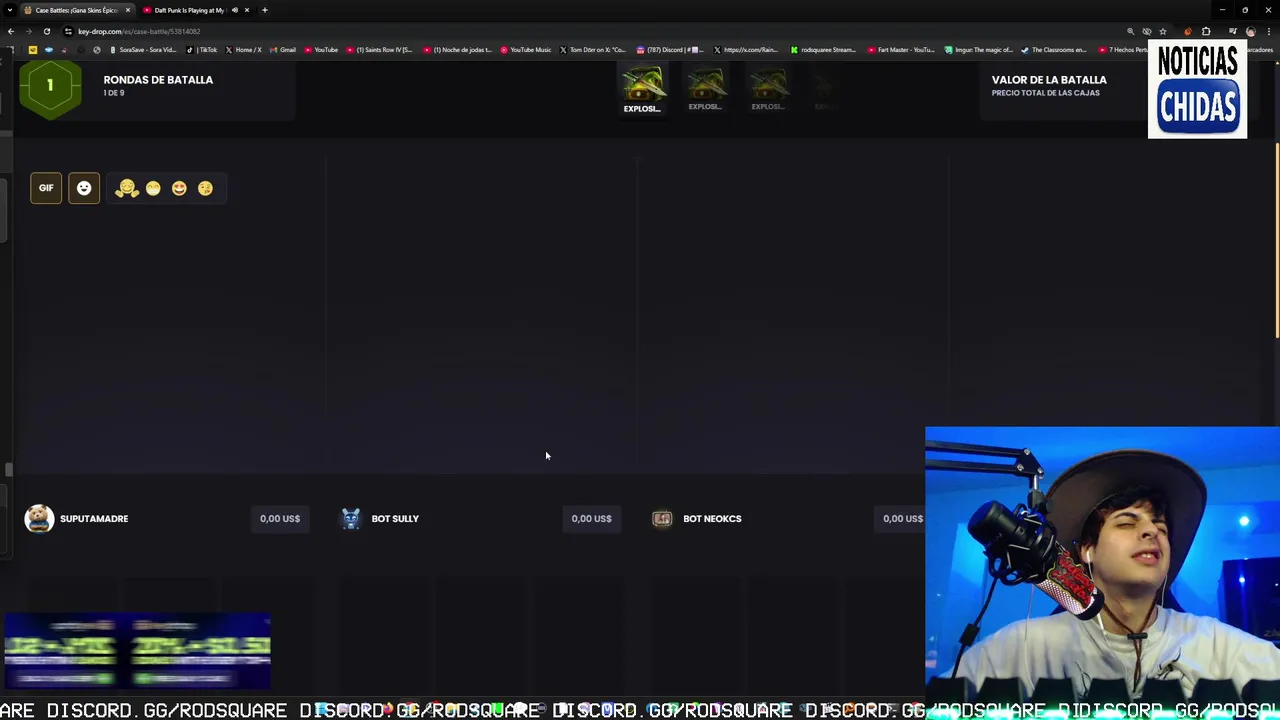The width and height of the screenshot is (1280, 720).
Task: Open the rodsquaree Stream bookmark
Action: (824, 50)
